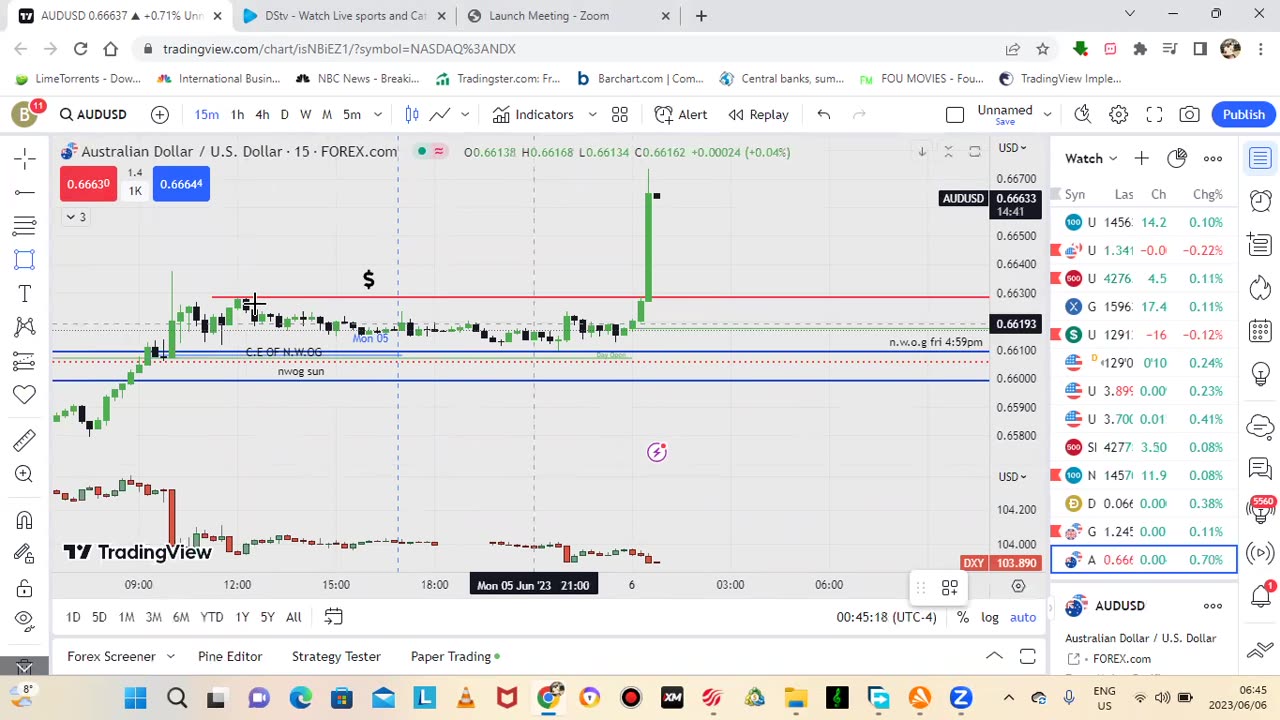Open the chart layout selector square
This screenshot has width=1280, height=720.
point(955,114)
